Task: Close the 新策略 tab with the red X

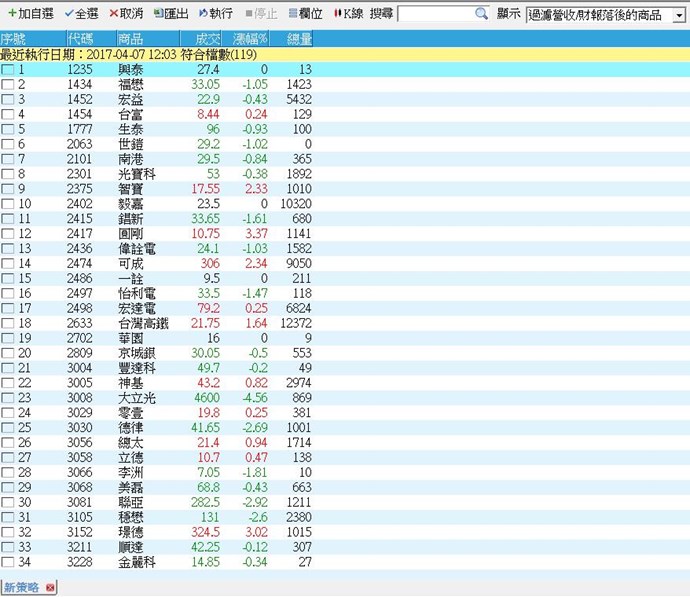Action: [50, 587]
